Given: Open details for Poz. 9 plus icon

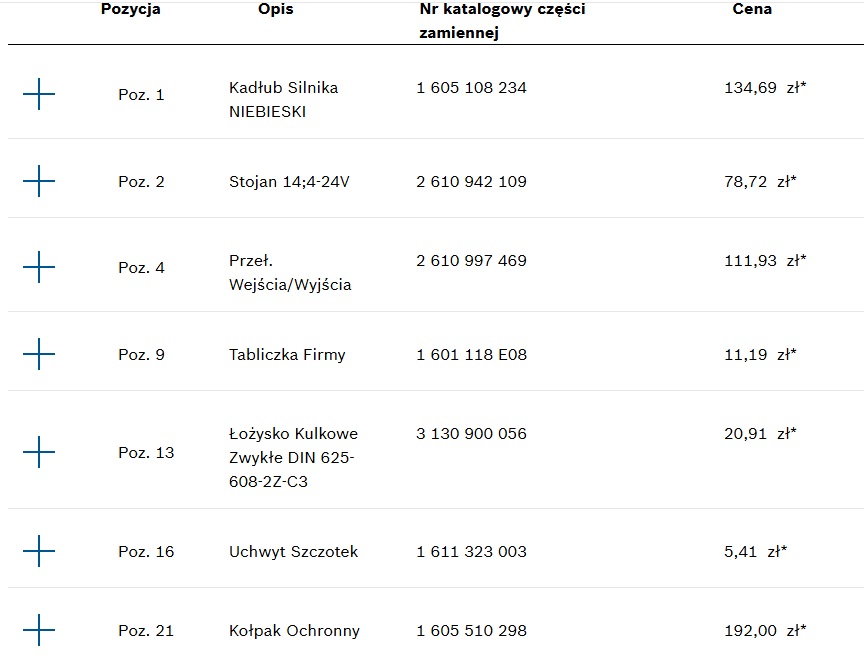Looking at the screenshot, I should click(x=39, y=354).
